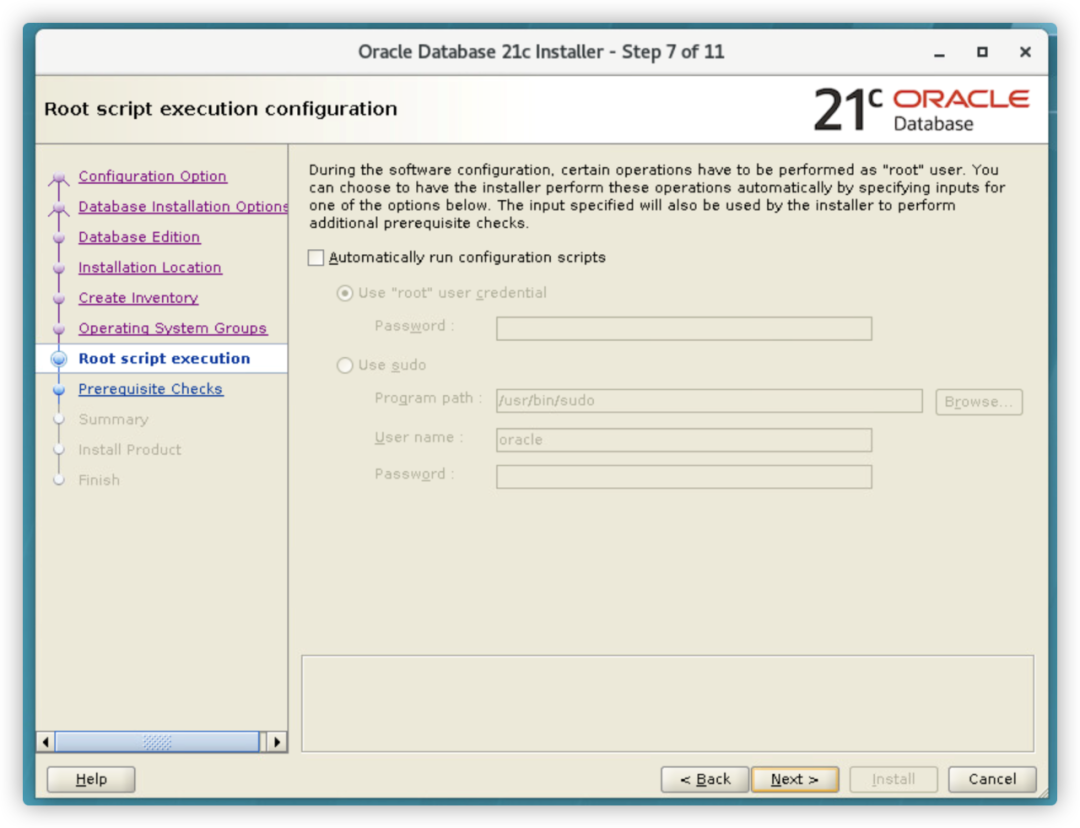Click the Prerequisite Checks step bullet
This screenshot has height=828, width=1080.
pos(59,389)
